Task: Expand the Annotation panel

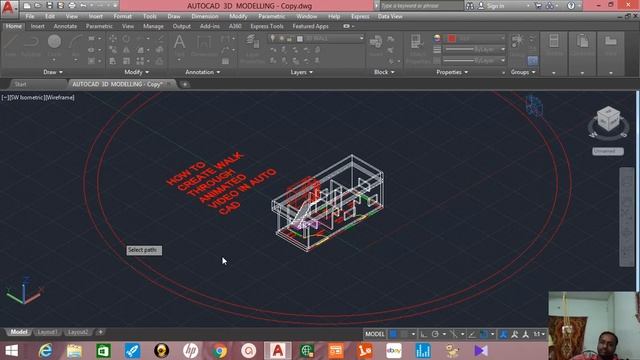Action: click(202, 72)
